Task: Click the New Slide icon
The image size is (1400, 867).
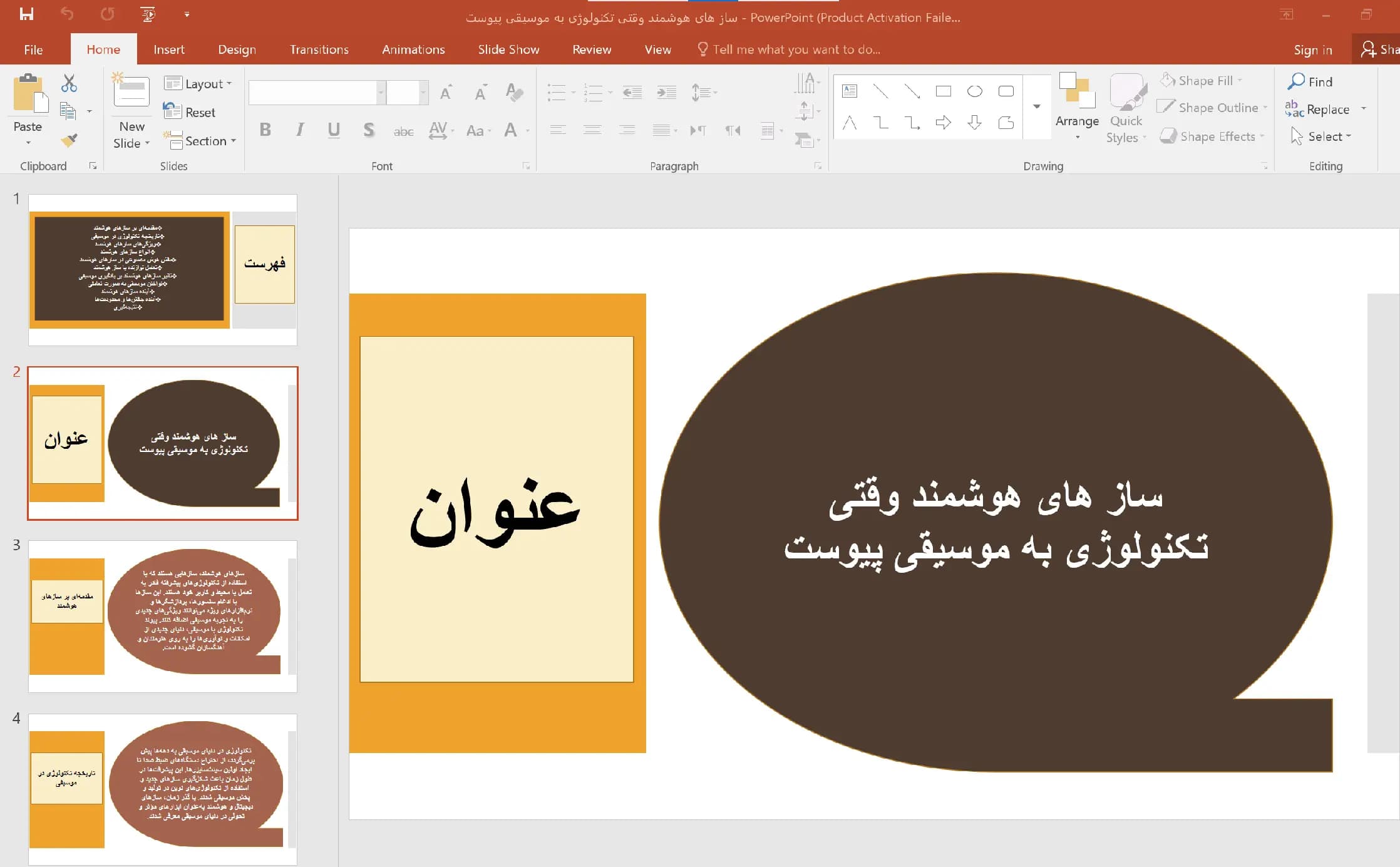Action: click(x=131, y=91)
